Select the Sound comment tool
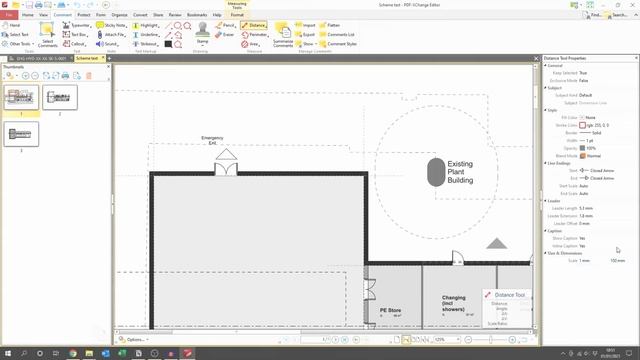Viewport: 640px width, 360px height. (108, 44)
